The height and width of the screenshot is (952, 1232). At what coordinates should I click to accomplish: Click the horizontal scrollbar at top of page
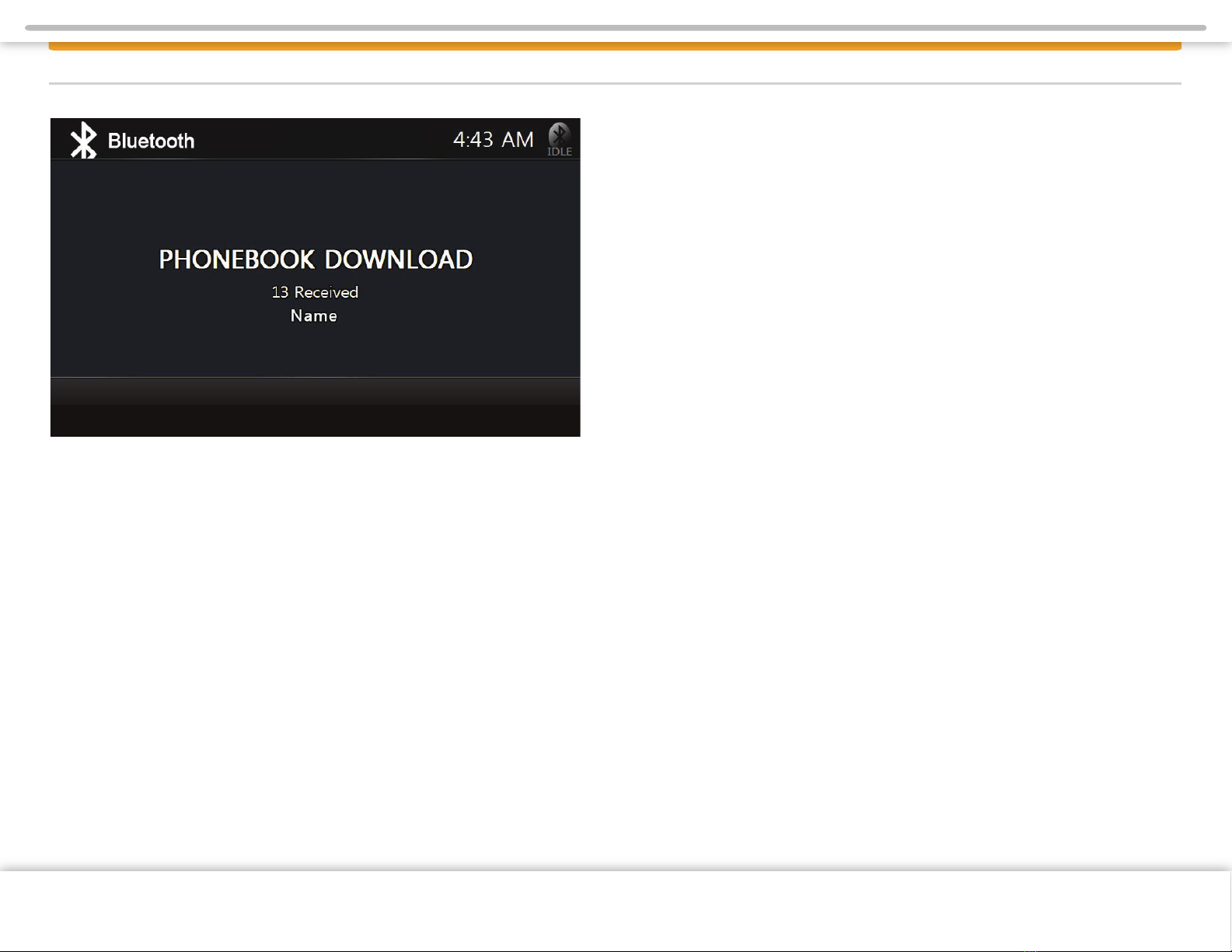click(x=616, y=27)
